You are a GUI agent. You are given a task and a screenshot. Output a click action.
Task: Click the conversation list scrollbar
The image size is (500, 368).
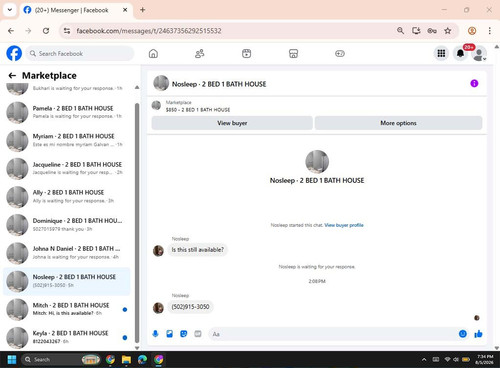[137, 223]
